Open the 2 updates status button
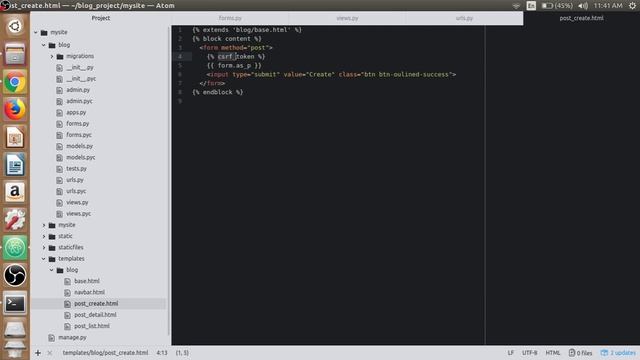 (x=618, y=353)
